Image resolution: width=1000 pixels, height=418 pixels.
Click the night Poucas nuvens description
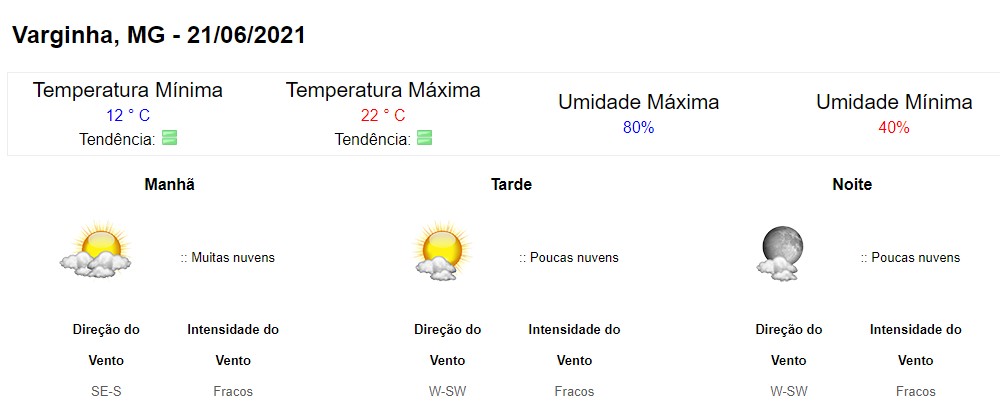(x=910, y=258)
